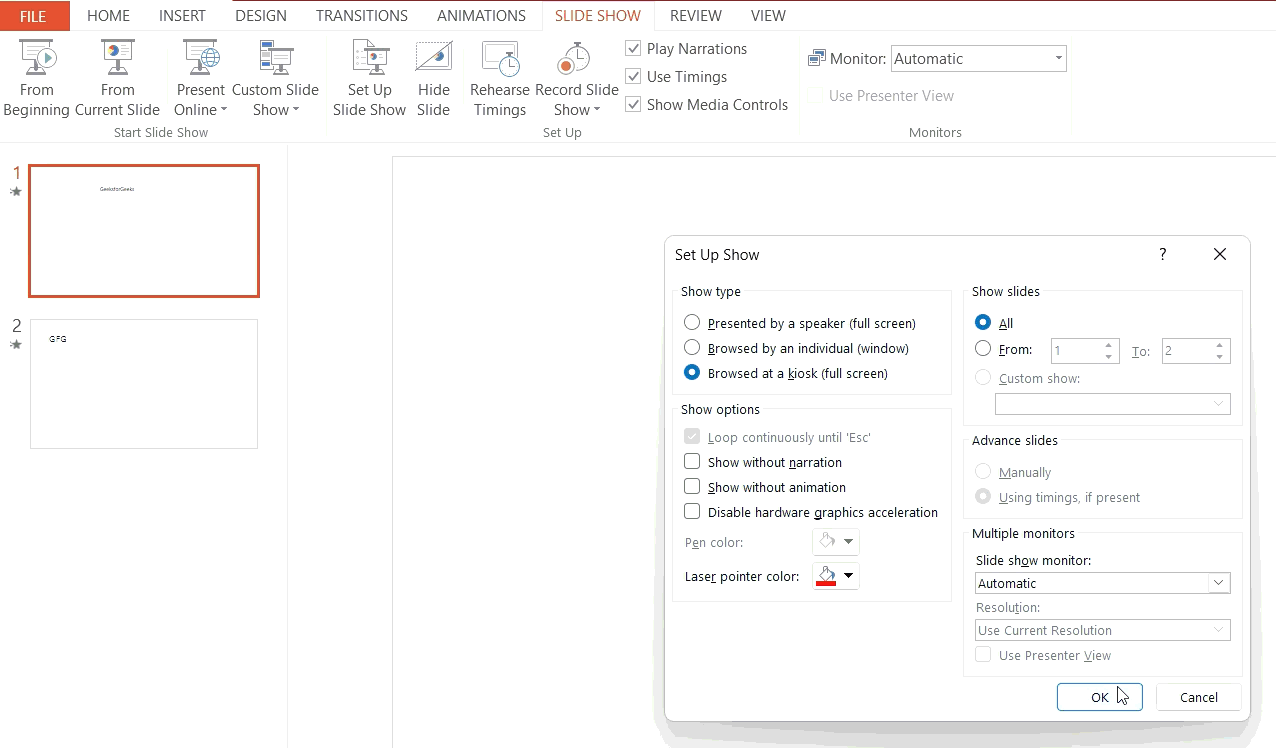
Task: Open the FILE tab
Action: coord(33,16)
